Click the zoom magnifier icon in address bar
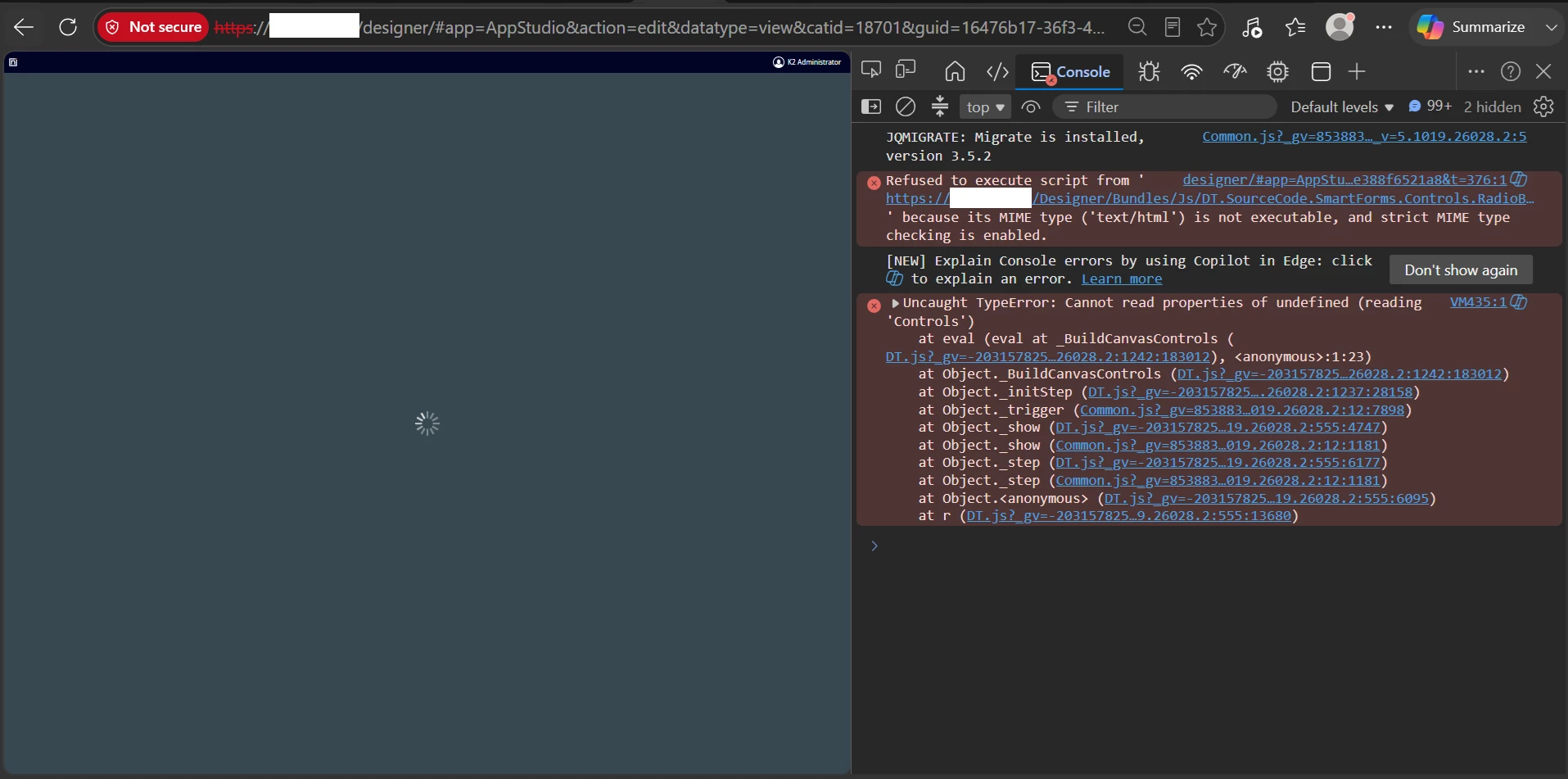The width and height of the screenshot is (1568, 779). [x=1137, y=27]
